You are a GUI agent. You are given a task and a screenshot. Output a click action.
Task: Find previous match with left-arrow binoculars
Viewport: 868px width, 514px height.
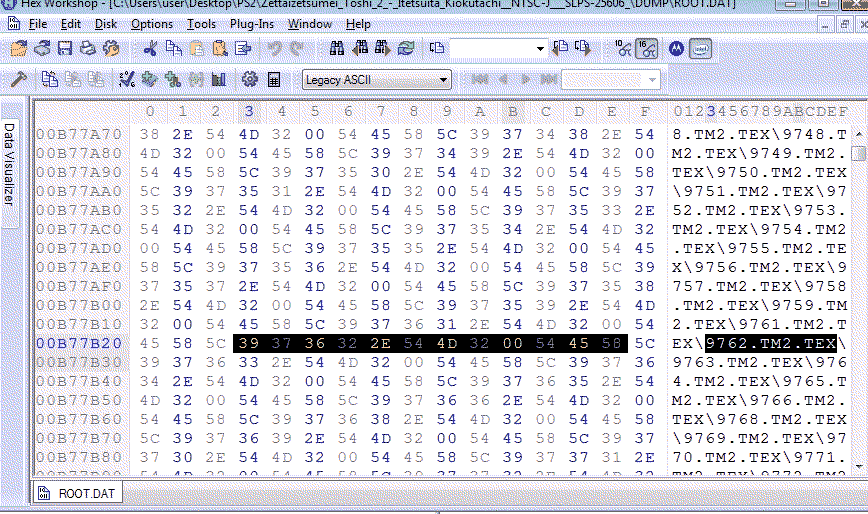click(360, 49)
